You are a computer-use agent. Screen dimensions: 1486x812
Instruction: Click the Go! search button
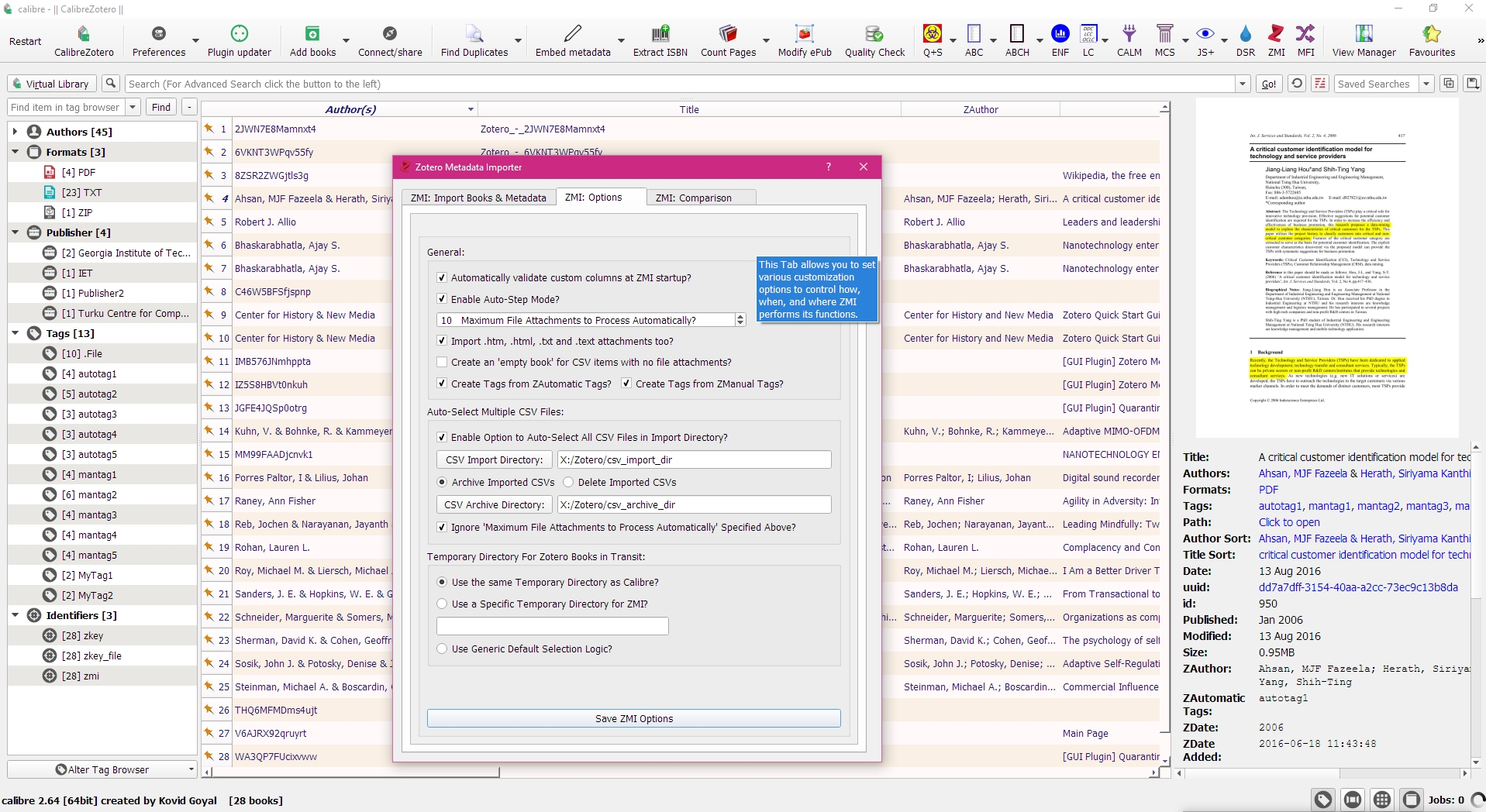(x=1269, y=84)
